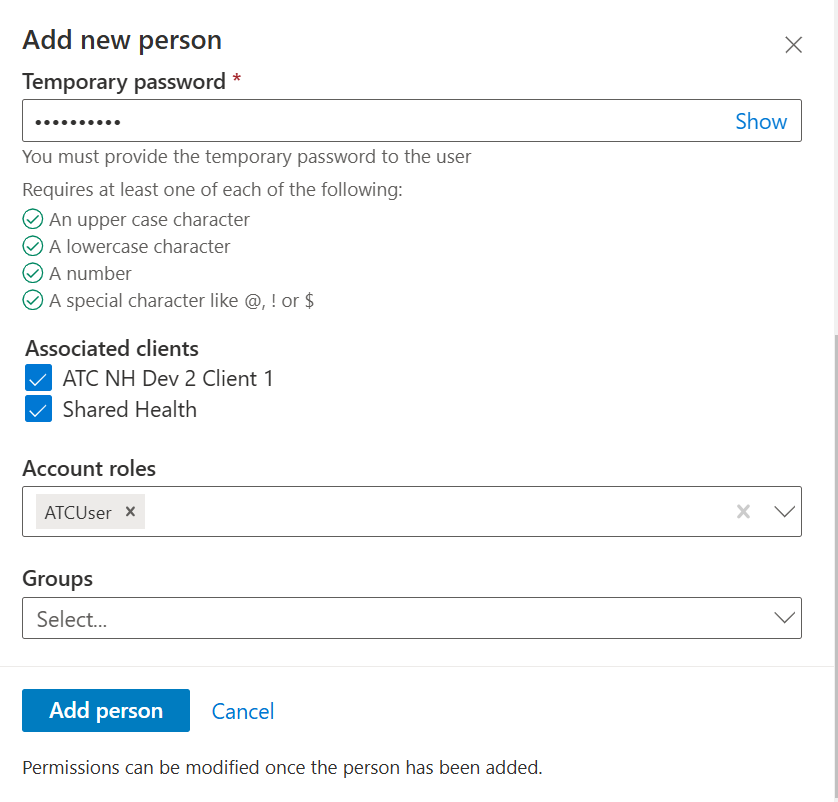
Task: Cancel adding the new person
Action: click(x=242, y=710)
